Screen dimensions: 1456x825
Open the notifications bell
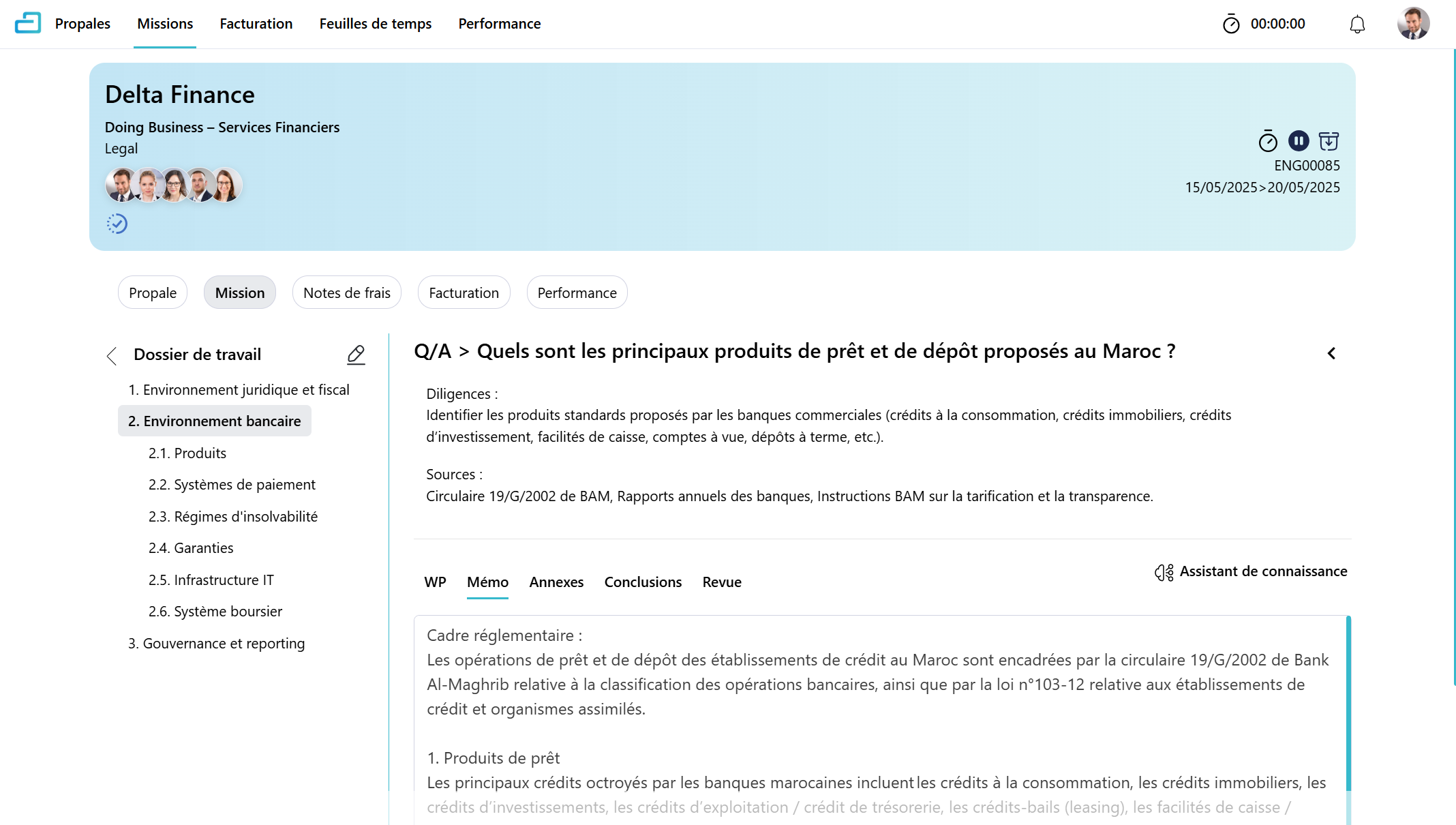point(1357,25)
